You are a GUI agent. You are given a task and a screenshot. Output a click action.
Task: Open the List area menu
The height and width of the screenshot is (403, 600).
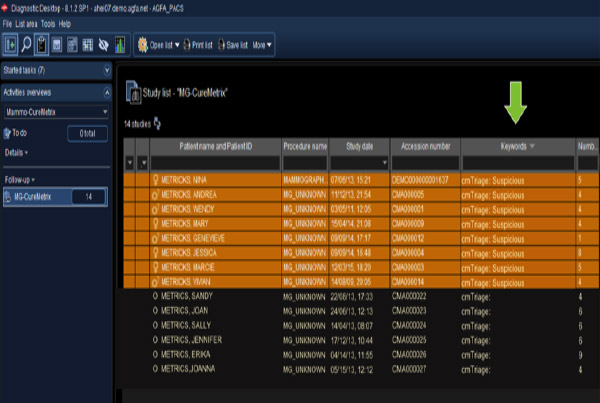click(26, 24)
